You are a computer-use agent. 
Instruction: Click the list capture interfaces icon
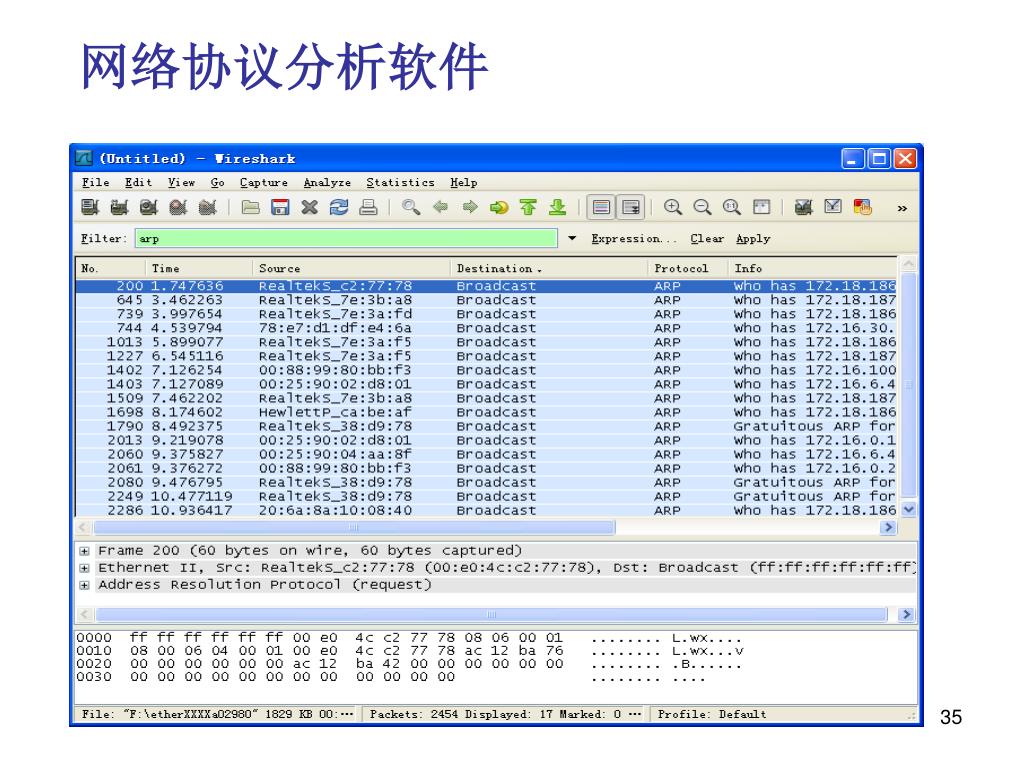click(x=90, y=208)
